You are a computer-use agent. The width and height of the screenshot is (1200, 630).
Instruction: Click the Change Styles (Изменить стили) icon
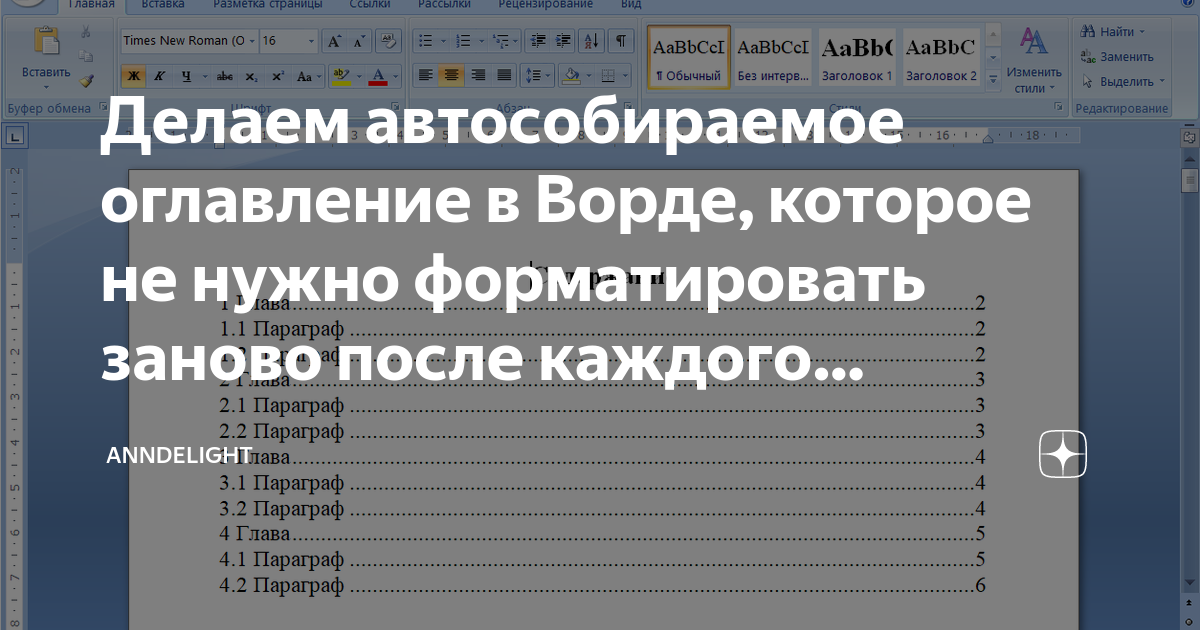click(1033, 42)
